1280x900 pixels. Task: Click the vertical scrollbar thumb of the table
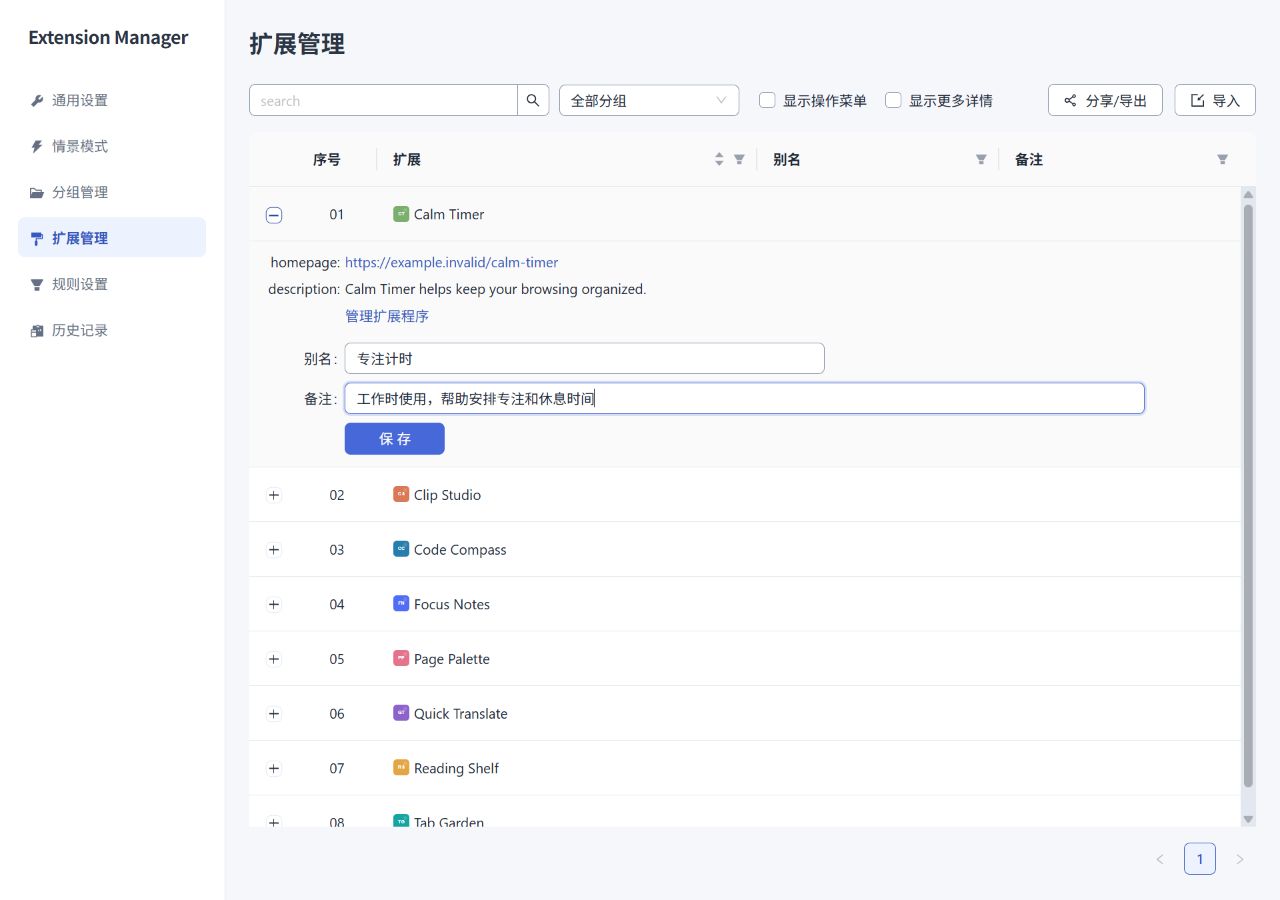click(1248, 495)
